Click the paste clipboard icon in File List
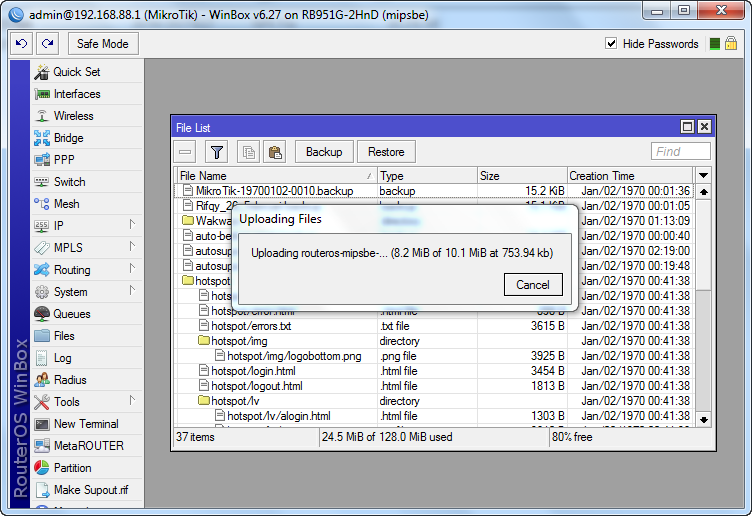 (x=275, y=152)
